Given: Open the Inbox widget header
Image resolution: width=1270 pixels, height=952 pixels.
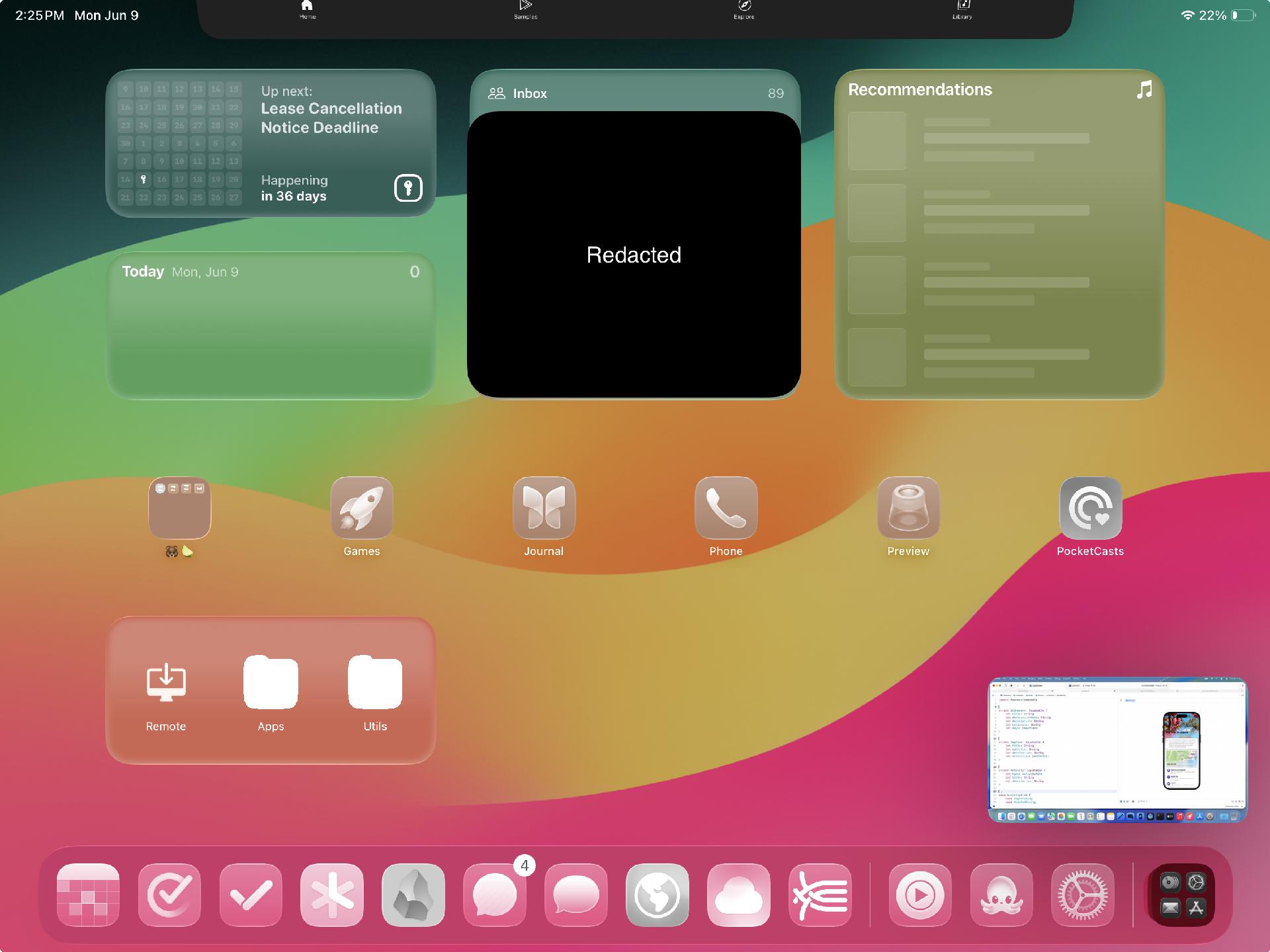Looking at the screenshot, I should coord(529,93).
